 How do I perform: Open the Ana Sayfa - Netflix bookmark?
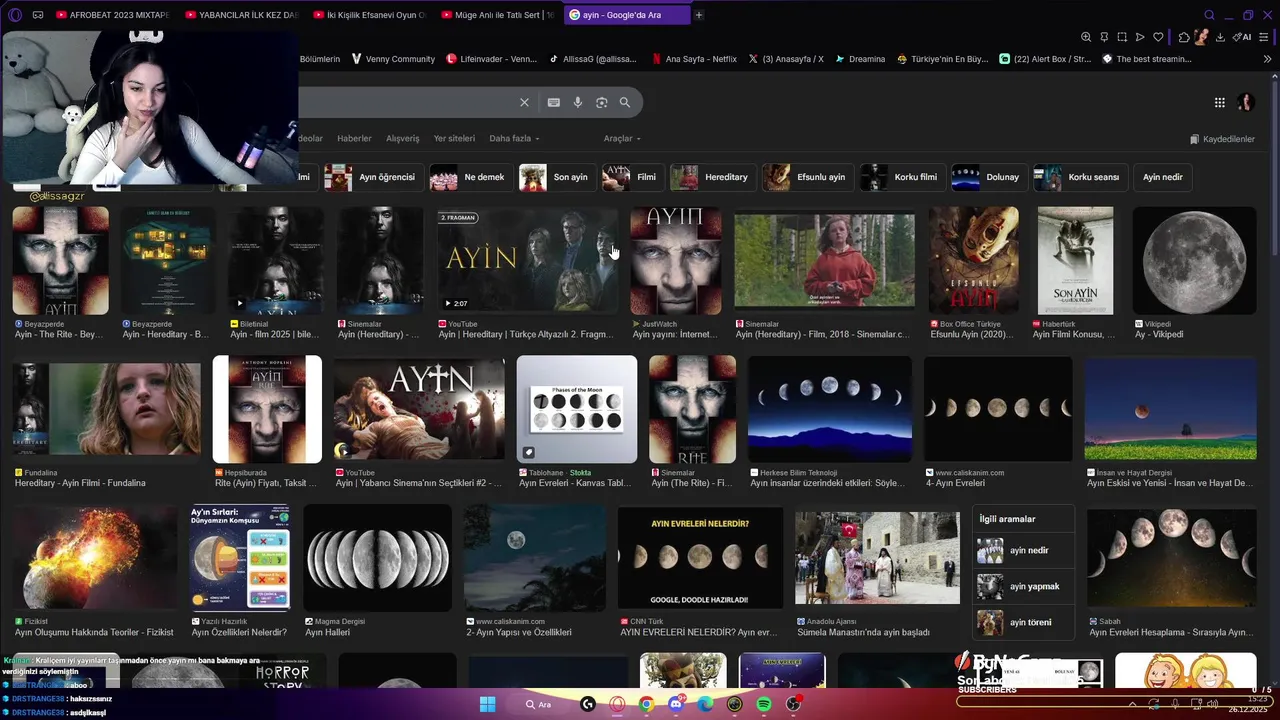(x=693, y=59)
